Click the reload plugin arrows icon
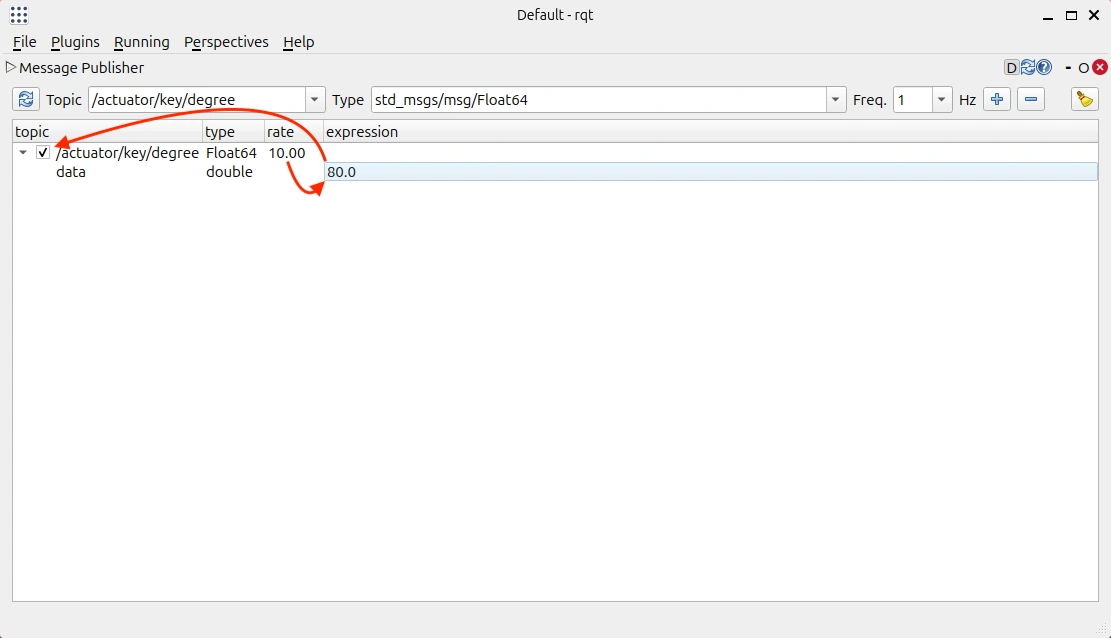 (1027, 67)
